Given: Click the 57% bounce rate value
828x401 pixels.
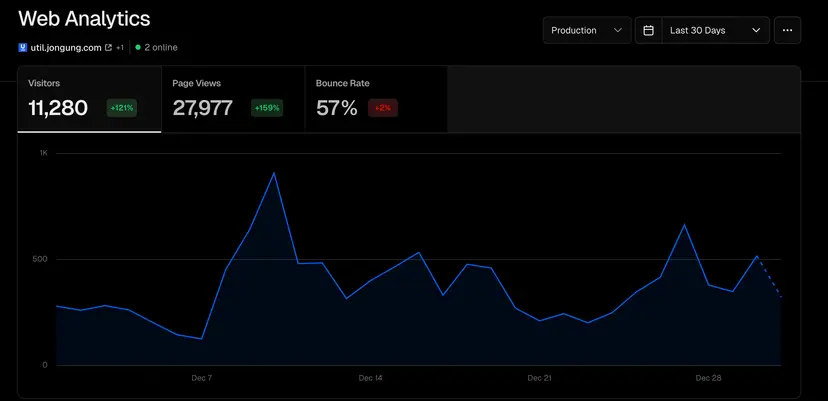Looking at the screenshot, I should pyautogui.click(x=336, y=108).
